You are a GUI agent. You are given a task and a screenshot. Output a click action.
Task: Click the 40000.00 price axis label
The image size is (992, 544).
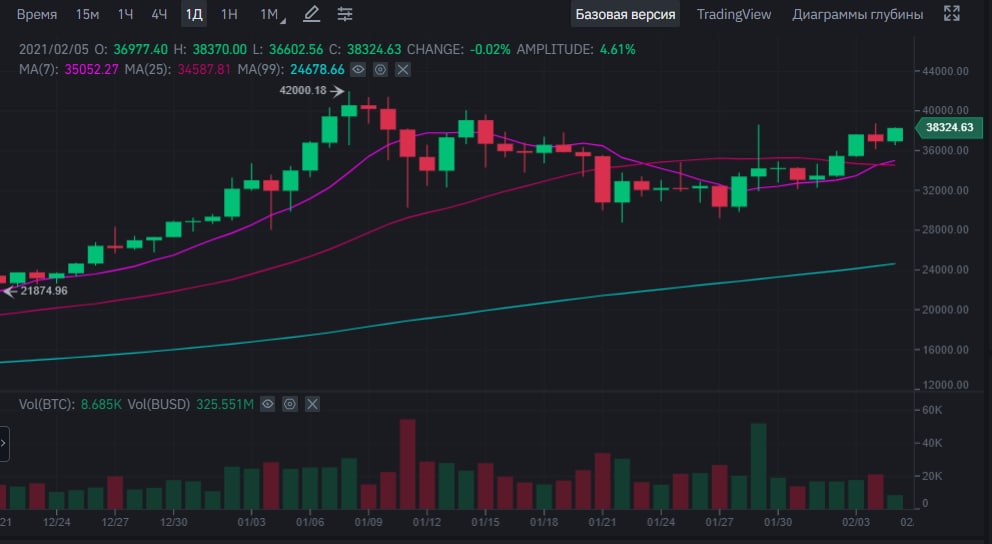click(945, 111)
